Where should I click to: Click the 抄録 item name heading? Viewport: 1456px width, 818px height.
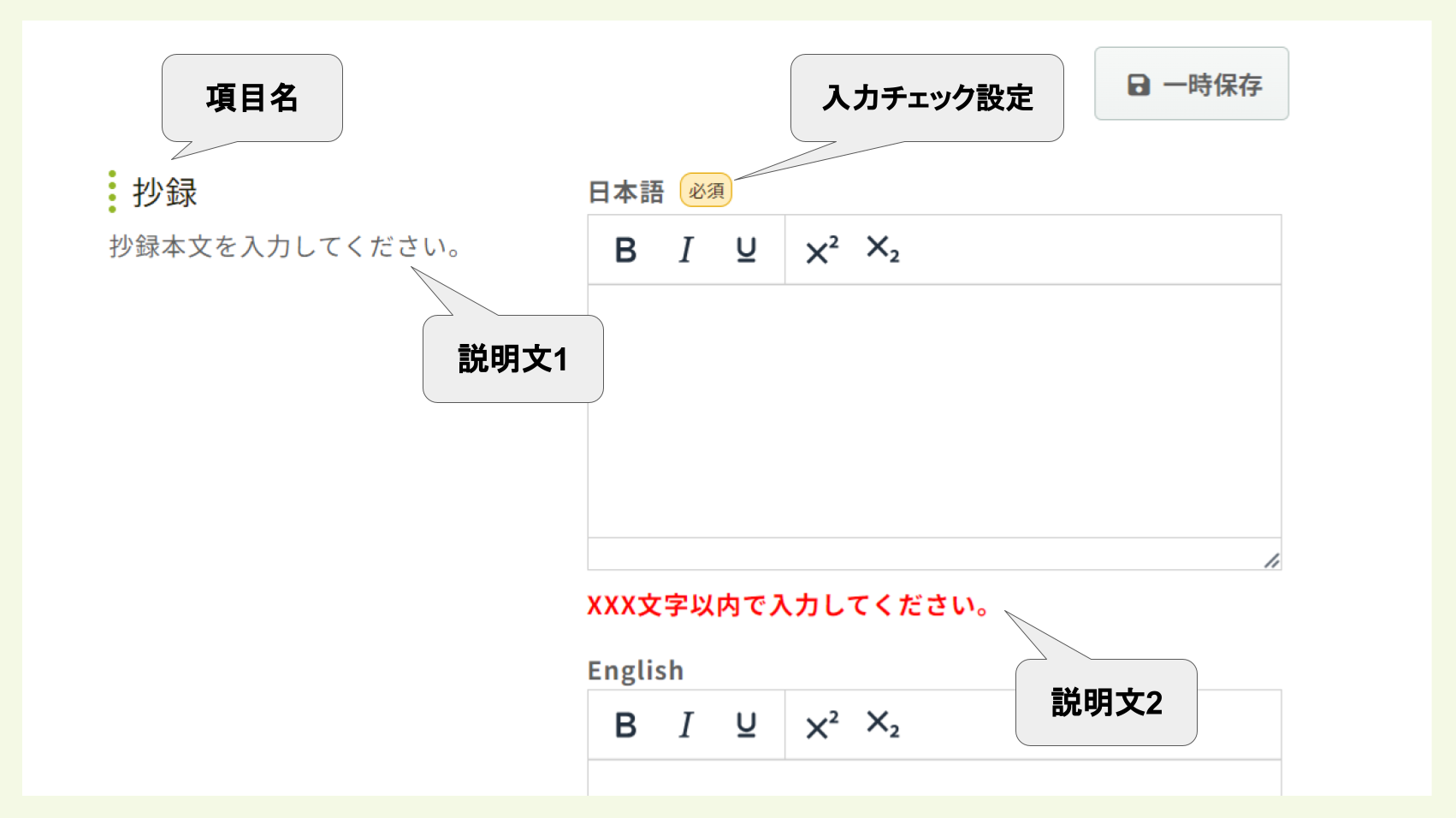pyautogui.click(x=164, y=192)
